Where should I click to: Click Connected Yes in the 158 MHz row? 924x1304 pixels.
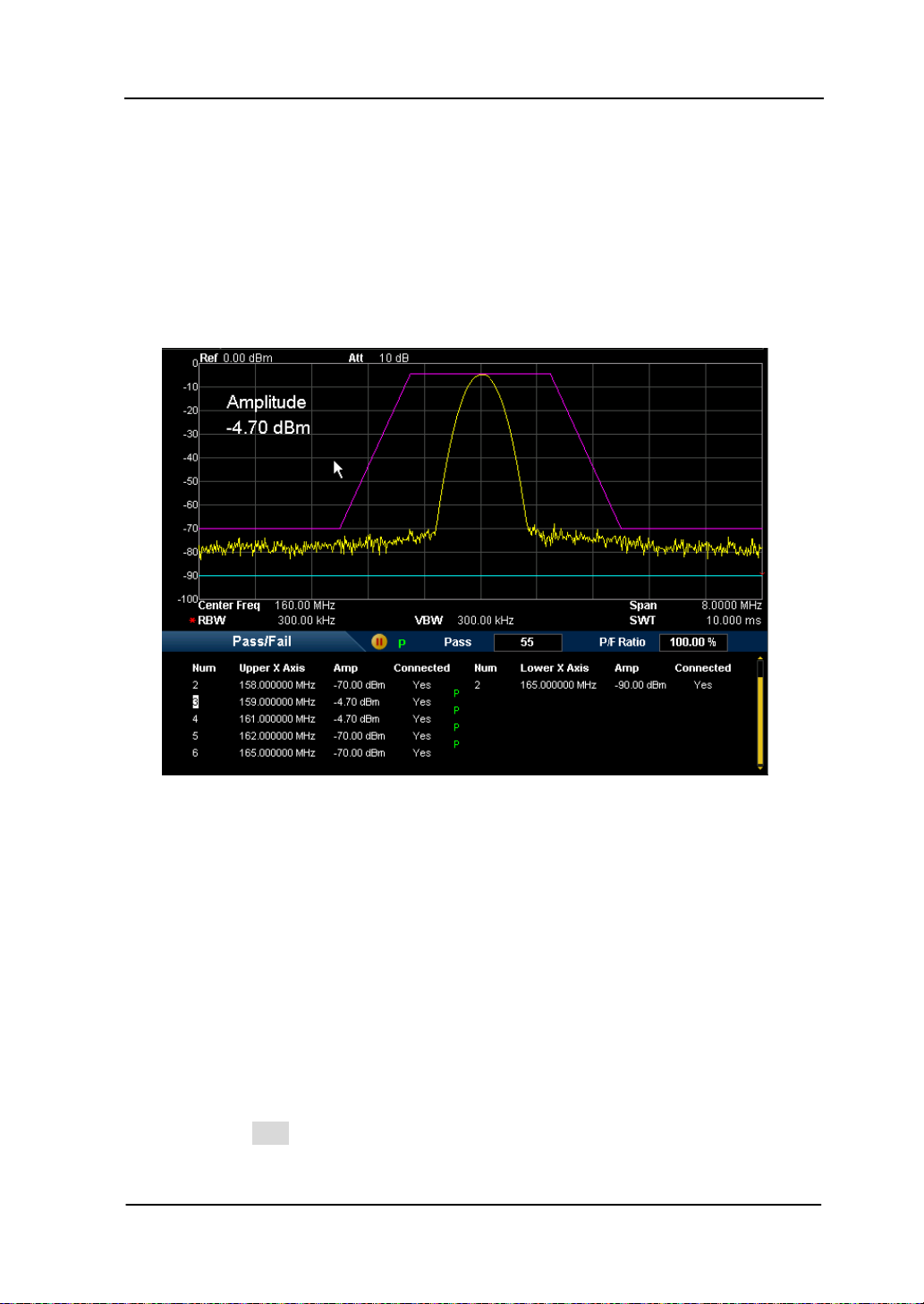coord(422,685)
